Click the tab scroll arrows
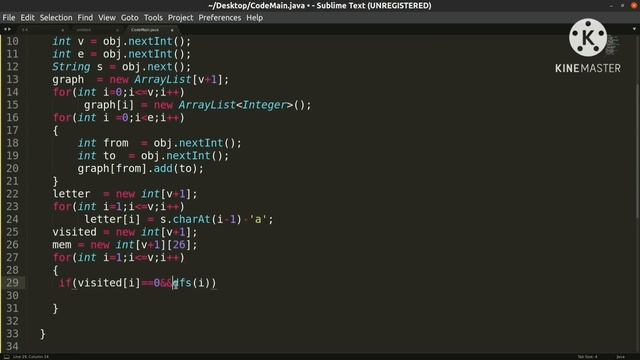The image size is (640, 360). [7, 29]
